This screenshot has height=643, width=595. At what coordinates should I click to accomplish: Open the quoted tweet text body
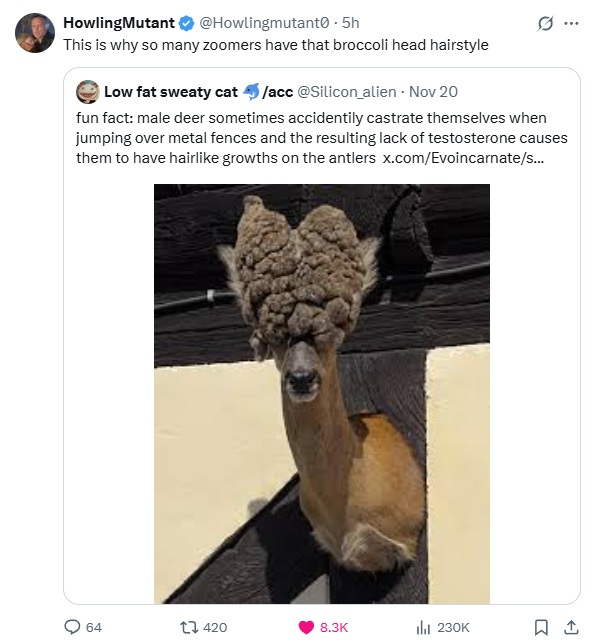[322, 138]
